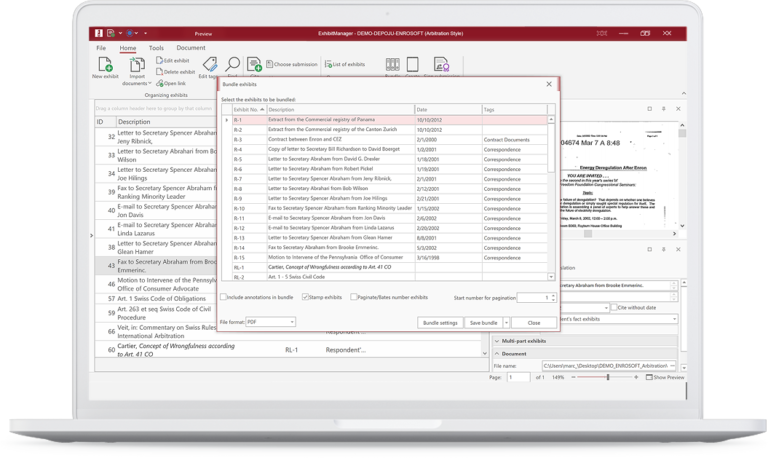Select the Edit tags icon
This screenshot has width=768, height=458.
210,64
